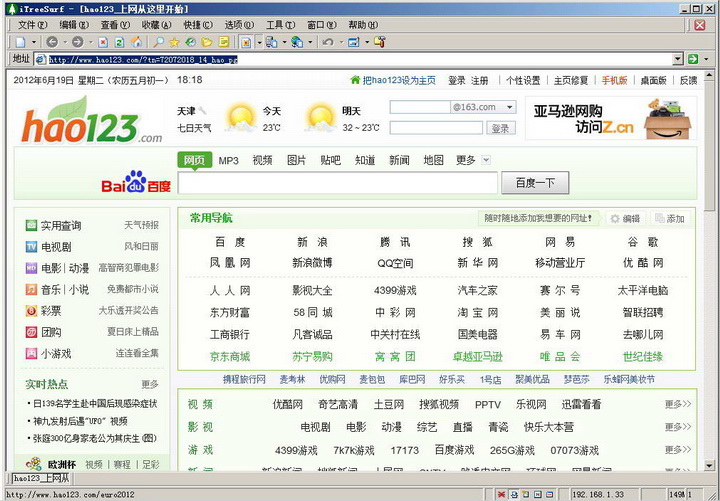Click the yellow notes toolbar icon
Screen dimensions: 720x501
[x=224, y=42]
